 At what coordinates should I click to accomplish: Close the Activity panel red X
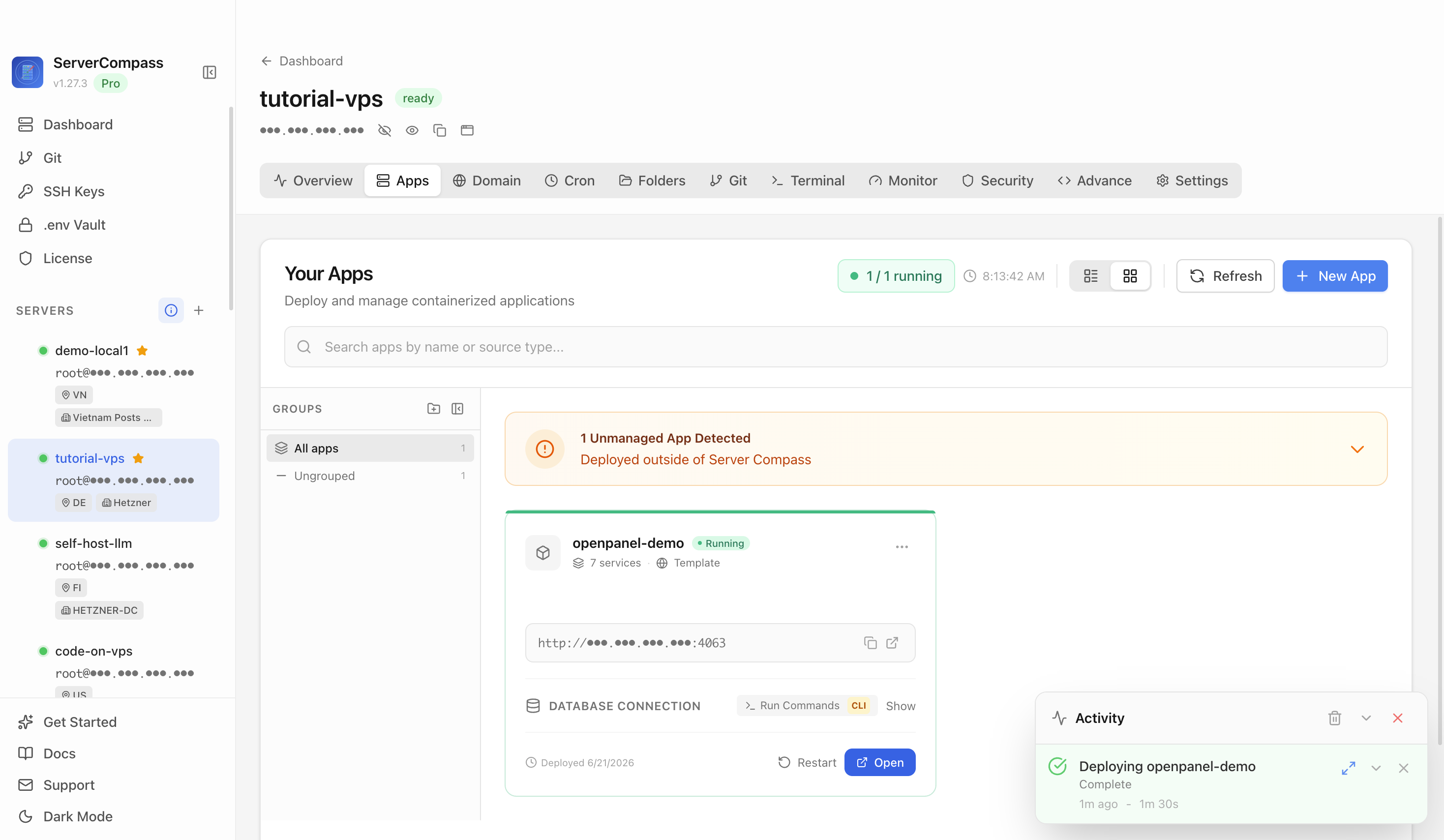(1398, 718)
